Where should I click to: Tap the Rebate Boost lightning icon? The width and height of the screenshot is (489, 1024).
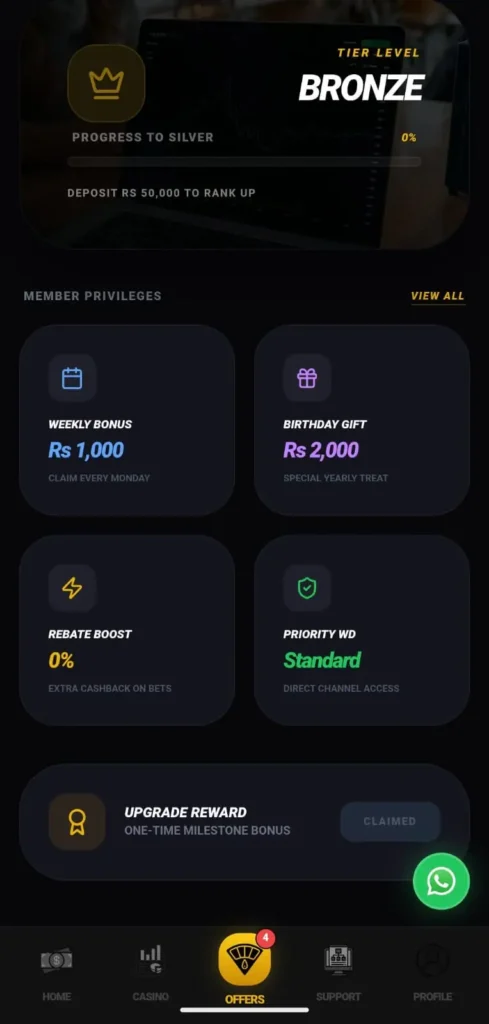pyautogui.click(x=72, y=588)
